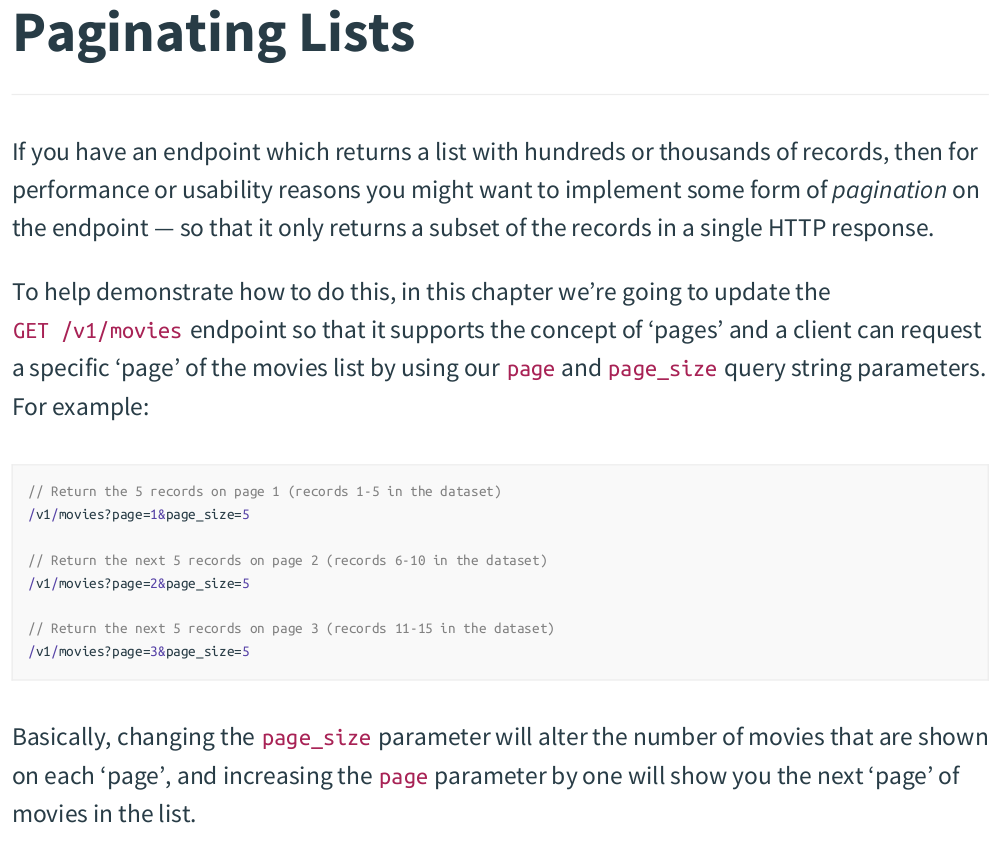
Task: Click "page_size" code before "query string parameters"
Action: [662, 369]
